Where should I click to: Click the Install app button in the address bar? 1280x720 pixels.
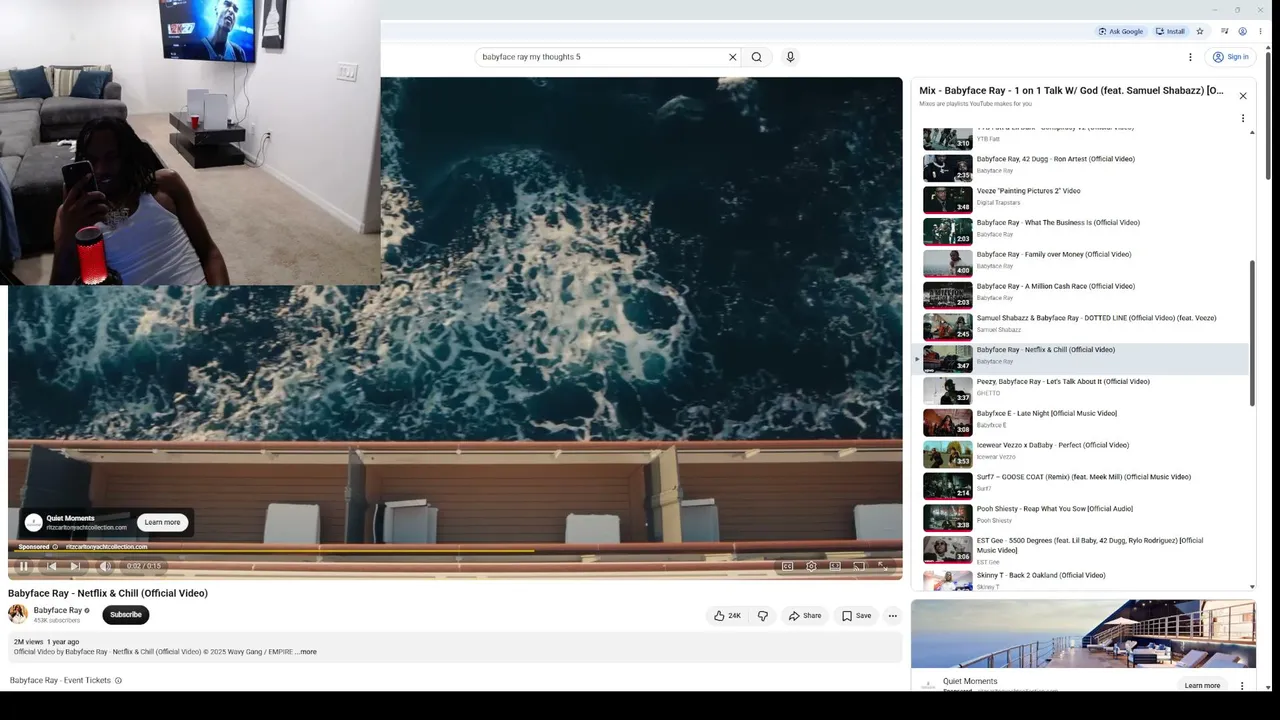pos(1170,31)
